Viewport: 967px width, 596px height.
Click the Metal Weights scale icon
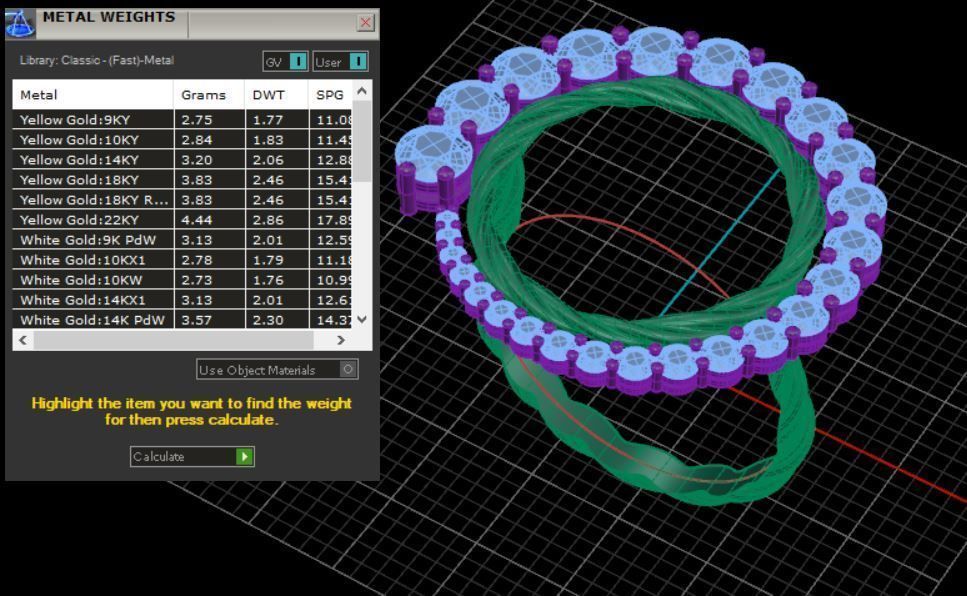[x=20, y=23]
